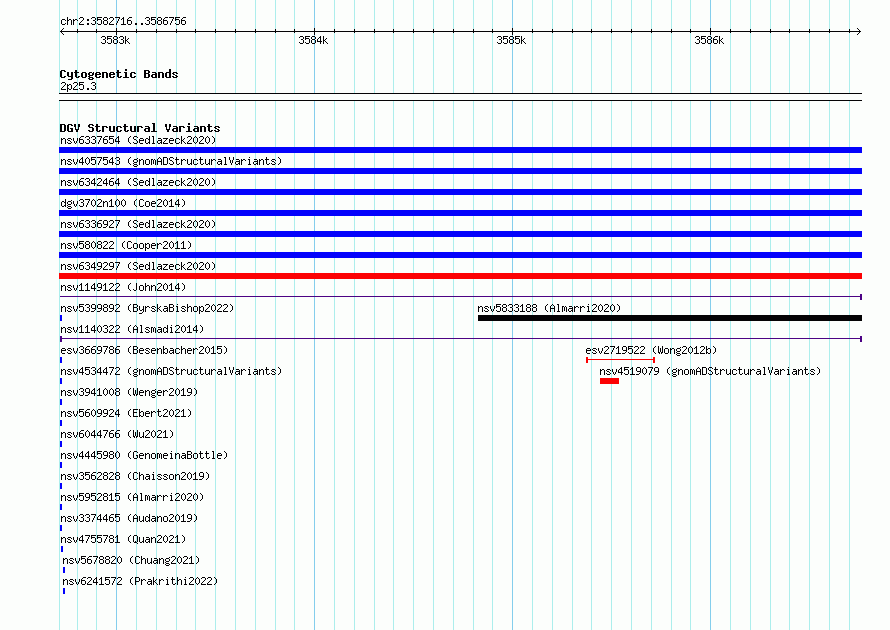
Task: Click variant label nsv6336927 (Sedlazeck2020)
Action: pos(138,224)
